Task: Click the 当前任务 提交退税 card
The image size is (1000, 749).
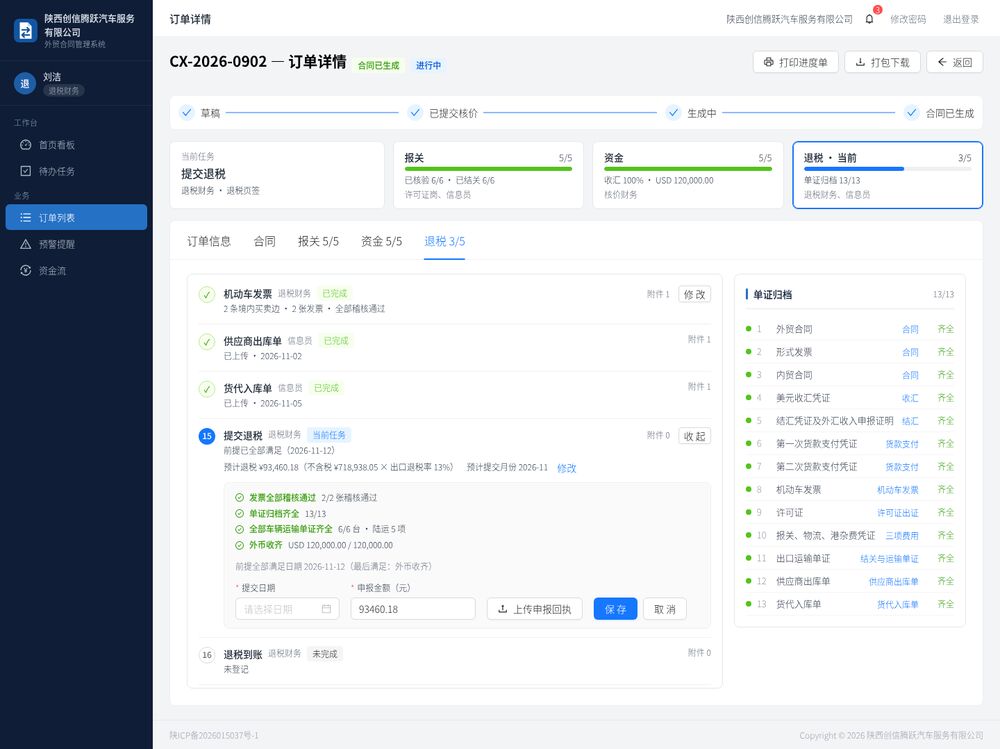Action: pyautogui.click(x=277, y=175)
